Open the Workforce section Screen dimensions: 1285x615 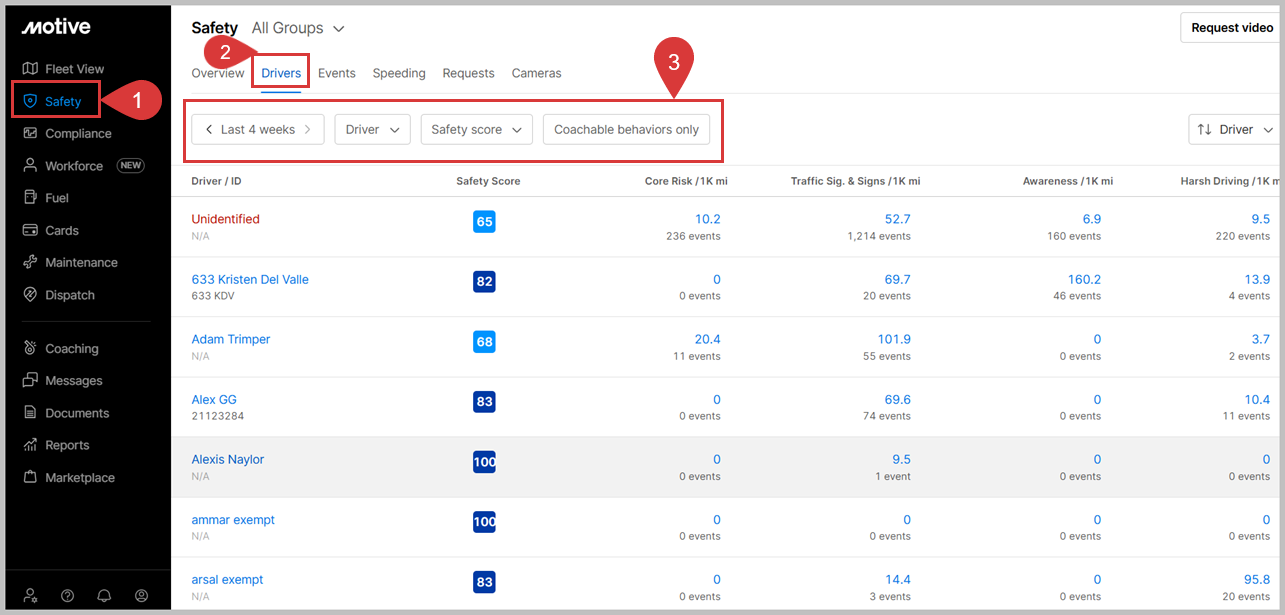tap(83, 166)
